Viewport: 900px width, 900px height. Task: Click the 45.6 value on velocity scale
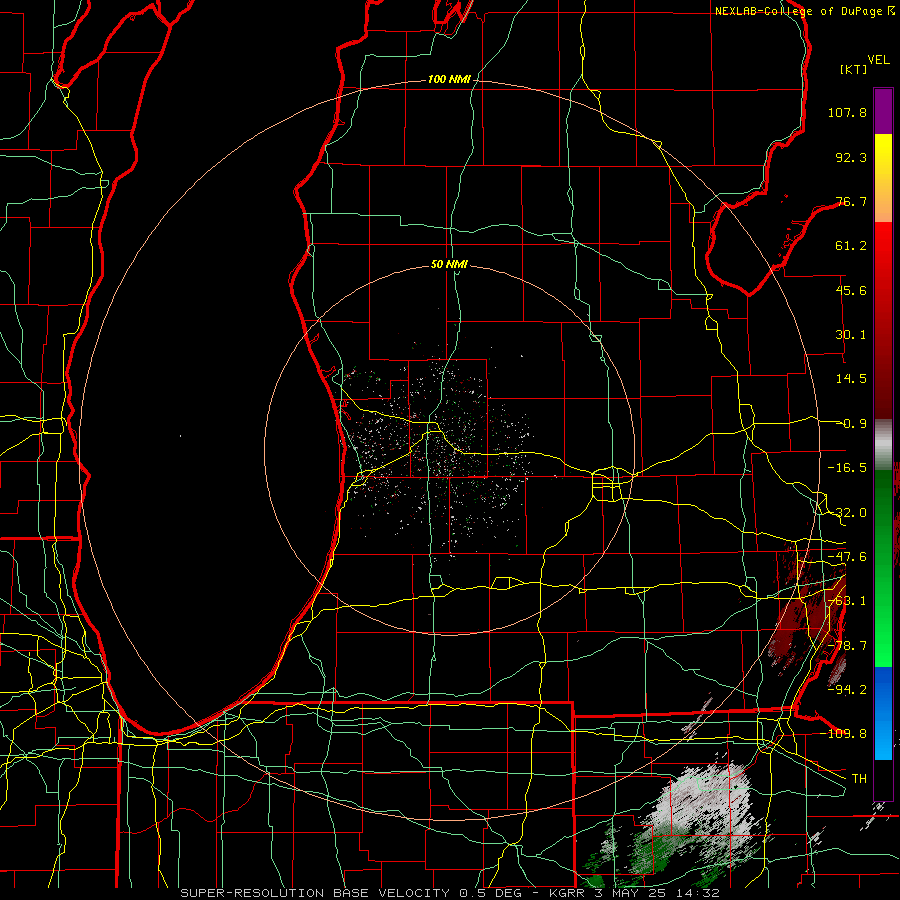(x=851, y=290)
